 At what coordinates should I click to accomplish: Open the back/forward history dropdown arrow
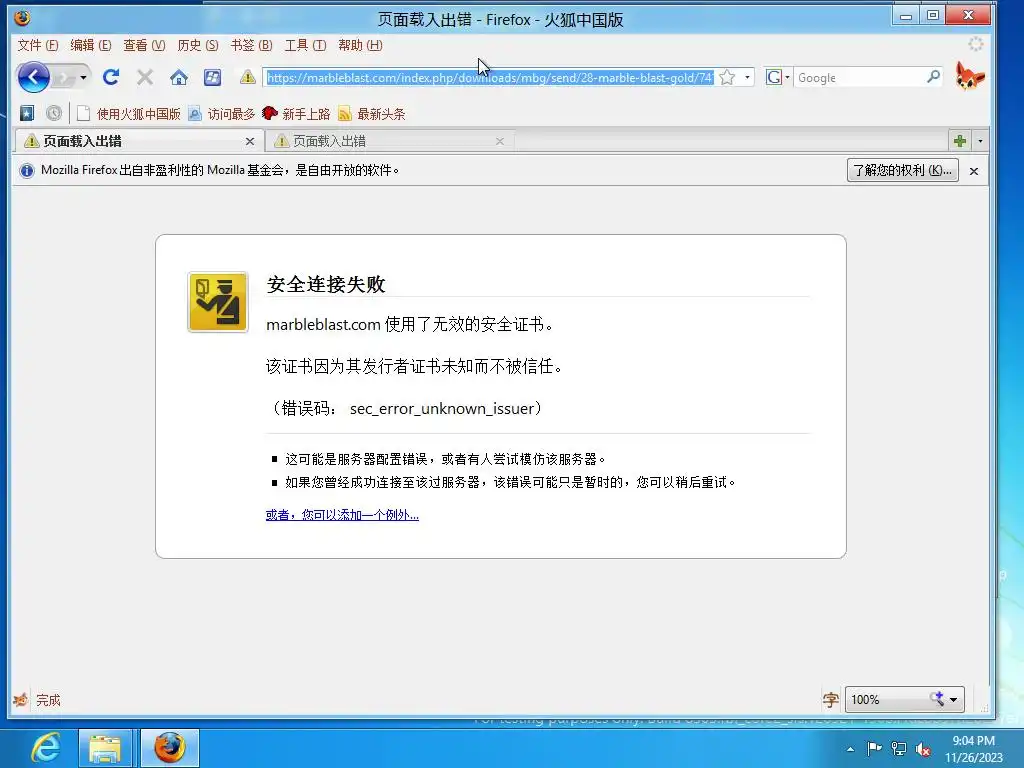tap(83, 78)
